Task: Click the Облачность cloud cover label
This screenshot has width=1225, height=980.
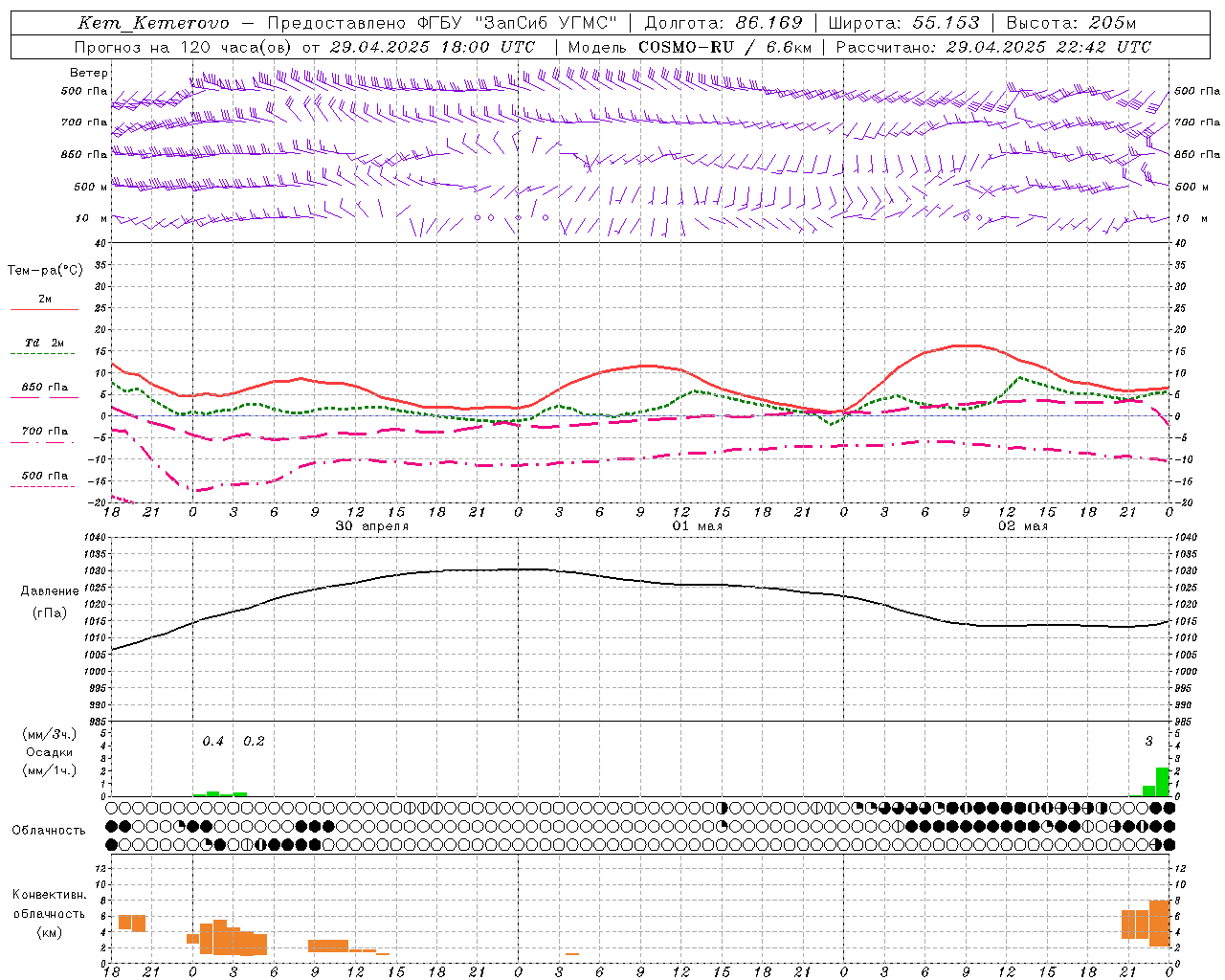Action: tap(49, 831)
